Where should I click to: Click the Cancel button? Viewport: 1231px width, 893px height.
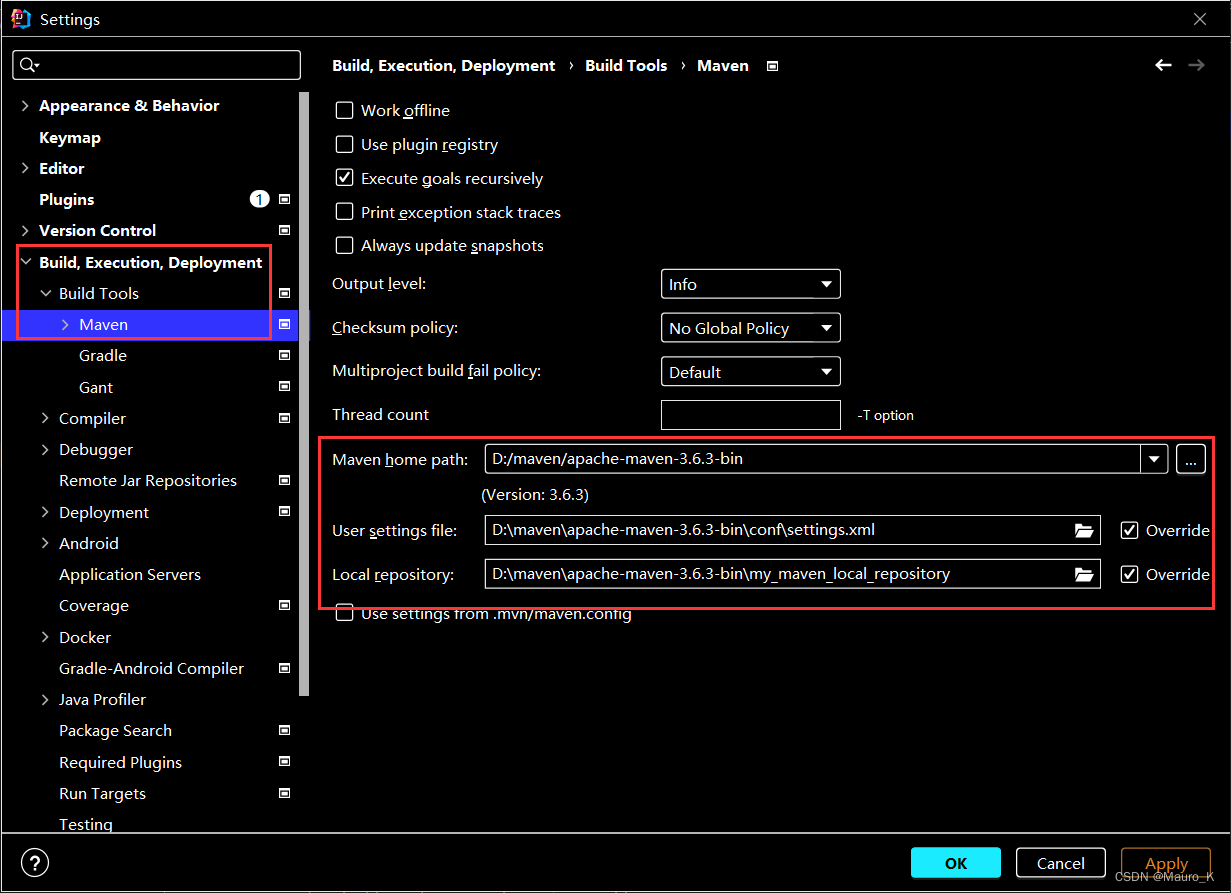pyautogui.click(x=1061, y=863)
